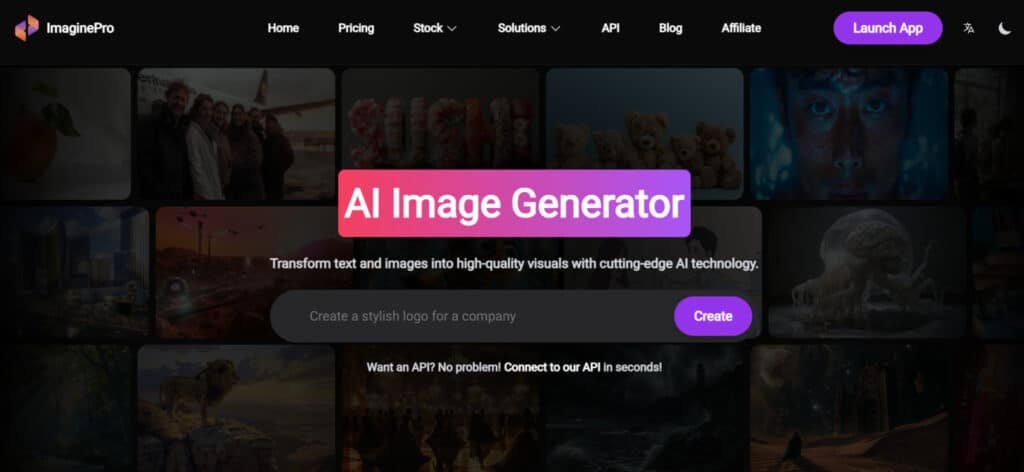Open the Affiliate page

click(741, 28)
